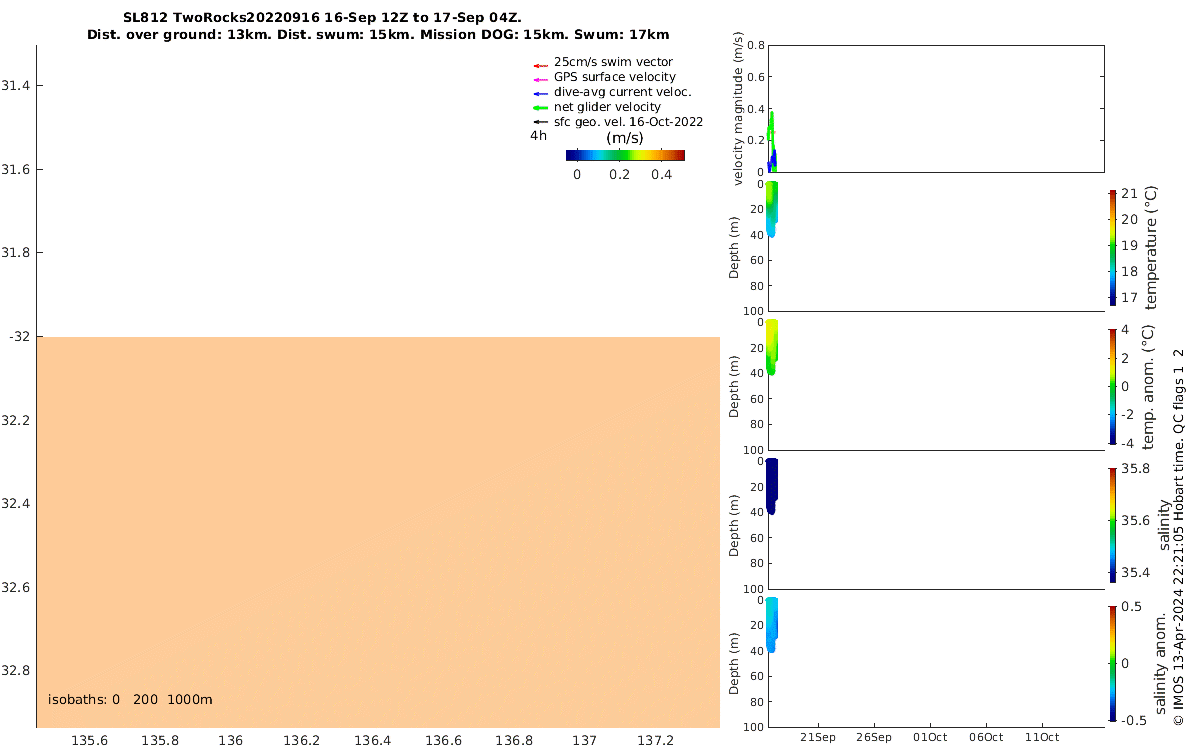This screenshot has width=1200, height=750.
Task: Click the '136.2' longitude tick label
Action: coord(301,740)
